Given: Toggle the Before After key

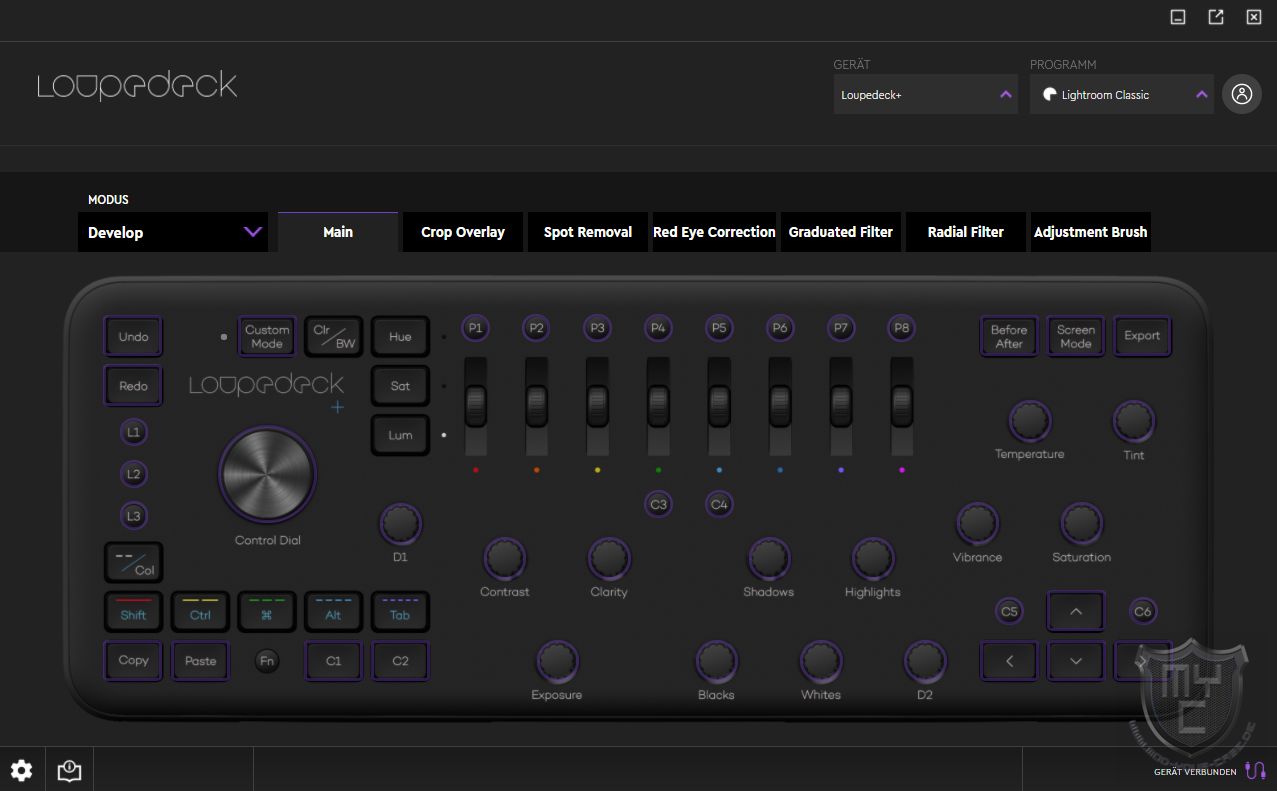Looking at the screenshot, I should [x=1009, y=336].
